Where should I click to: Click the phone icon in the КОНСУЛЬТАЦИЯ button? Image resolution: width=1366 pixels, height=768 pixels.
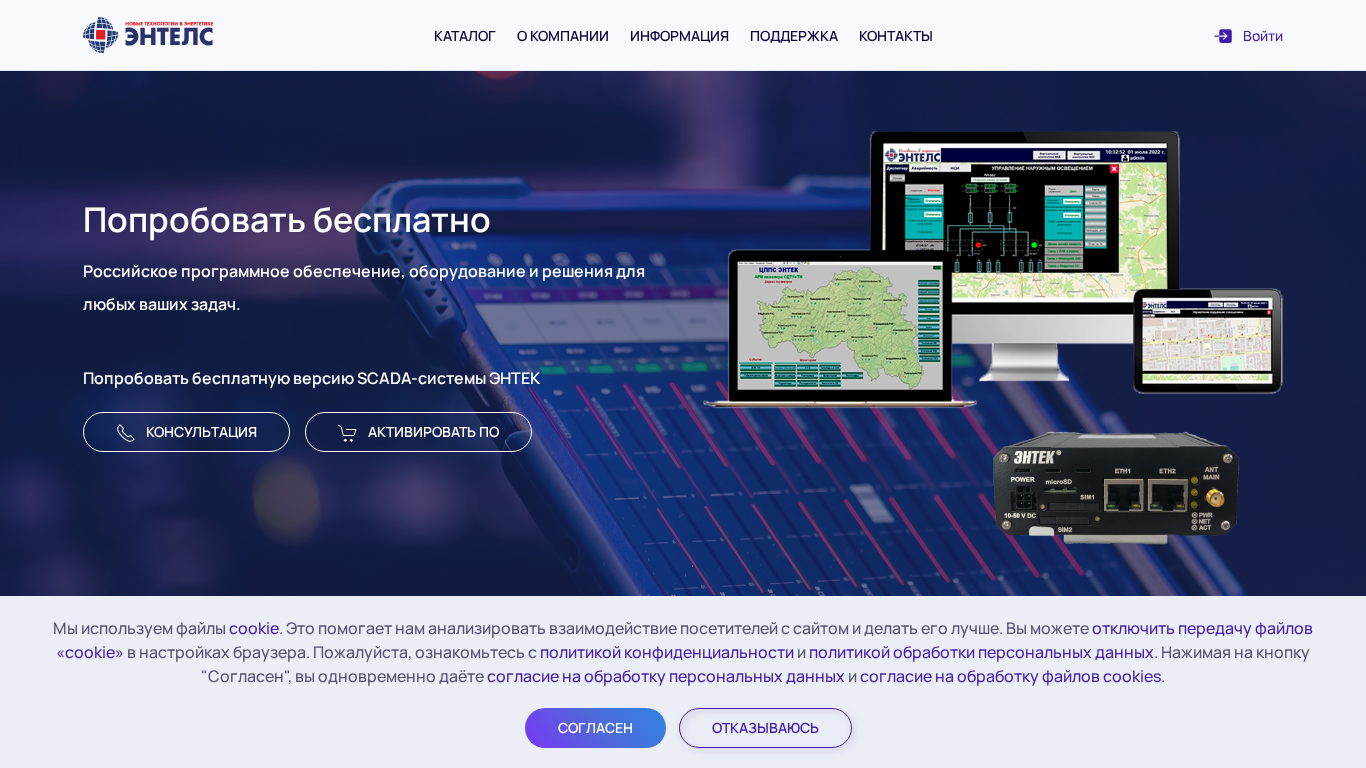[125, 433]
